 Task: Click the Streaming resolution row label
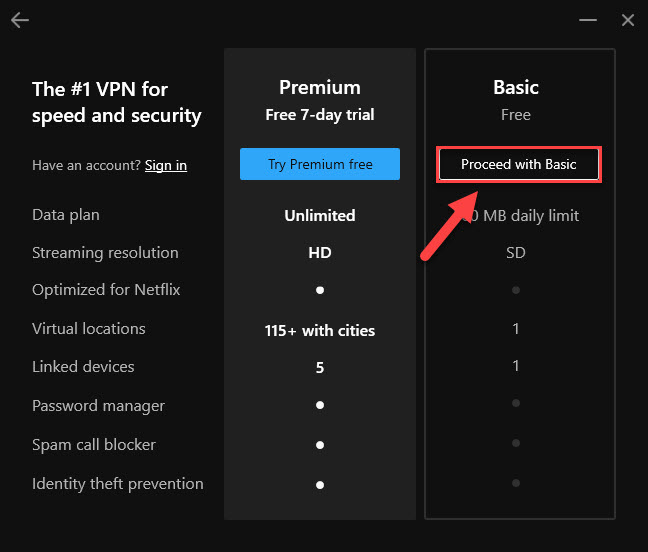[105, 253]
